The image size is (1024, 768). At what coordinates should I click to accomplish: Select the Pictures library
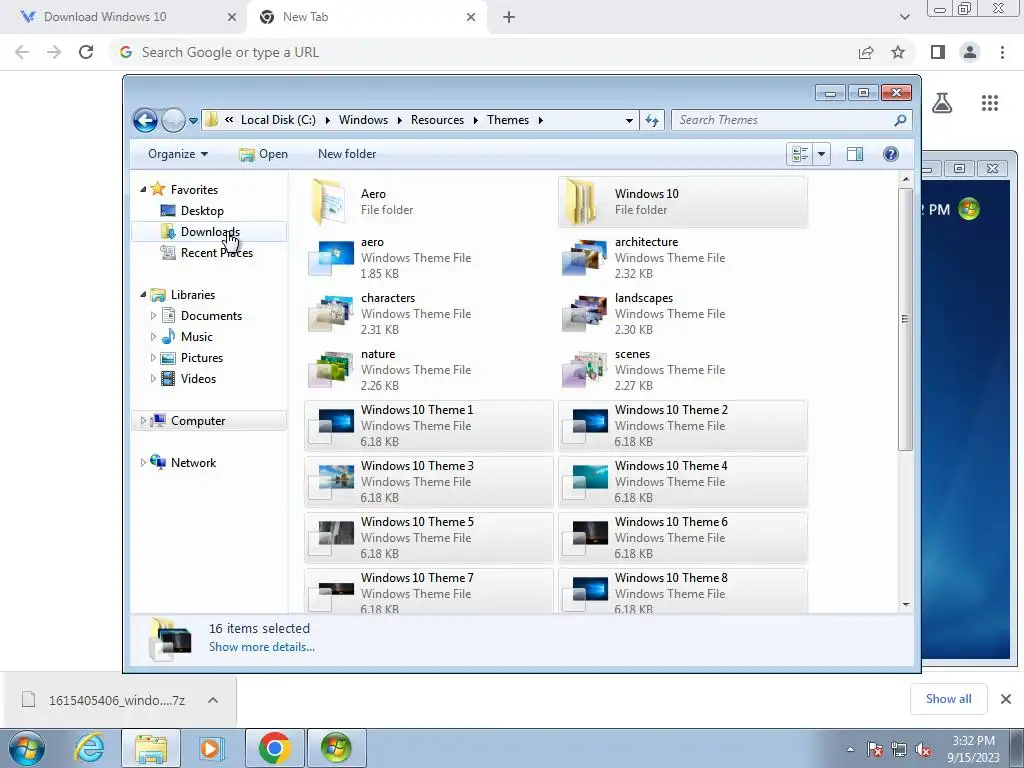click(x=202, y=358)
